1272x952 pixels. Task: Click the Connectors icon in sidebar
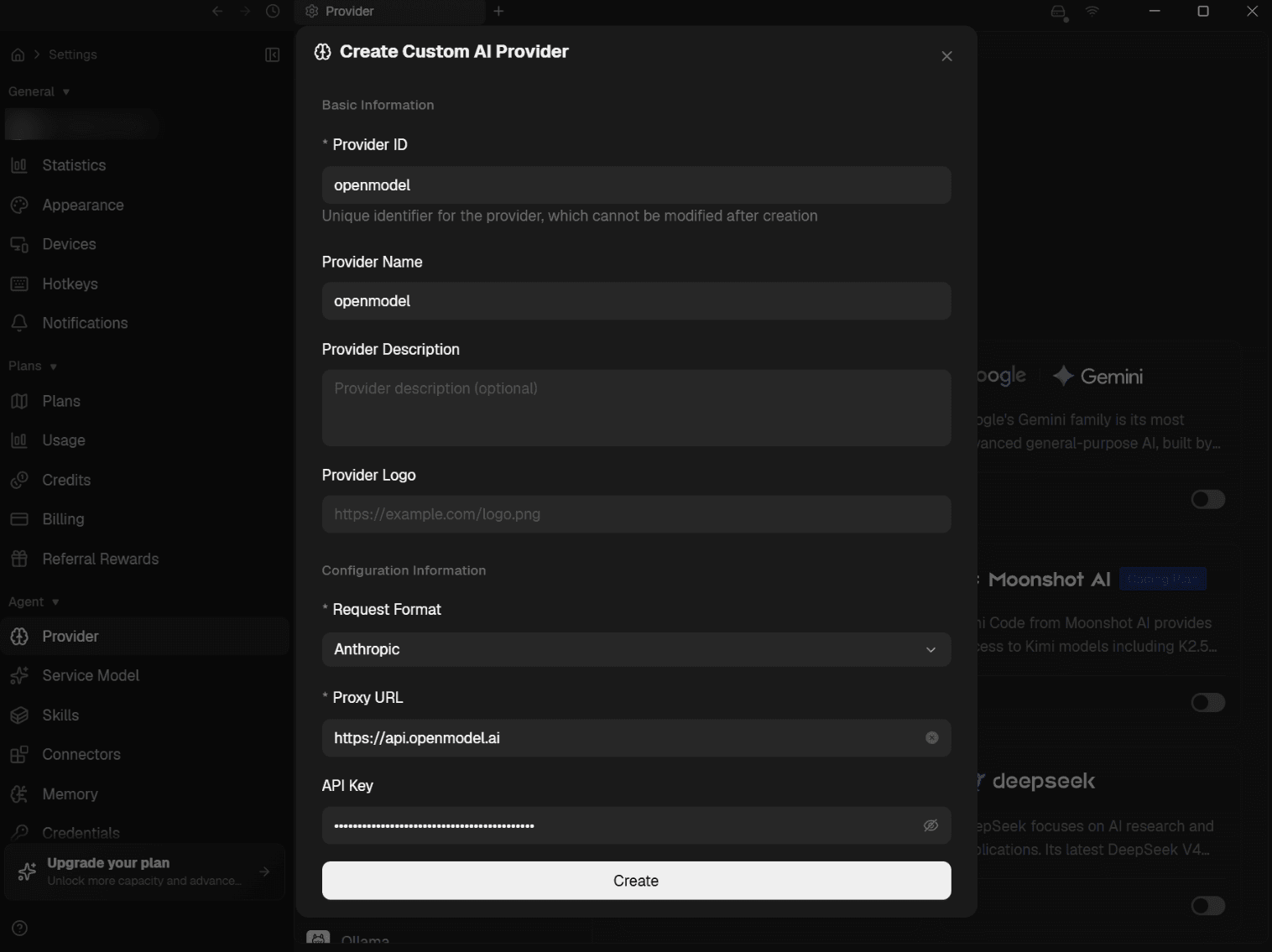19,754
